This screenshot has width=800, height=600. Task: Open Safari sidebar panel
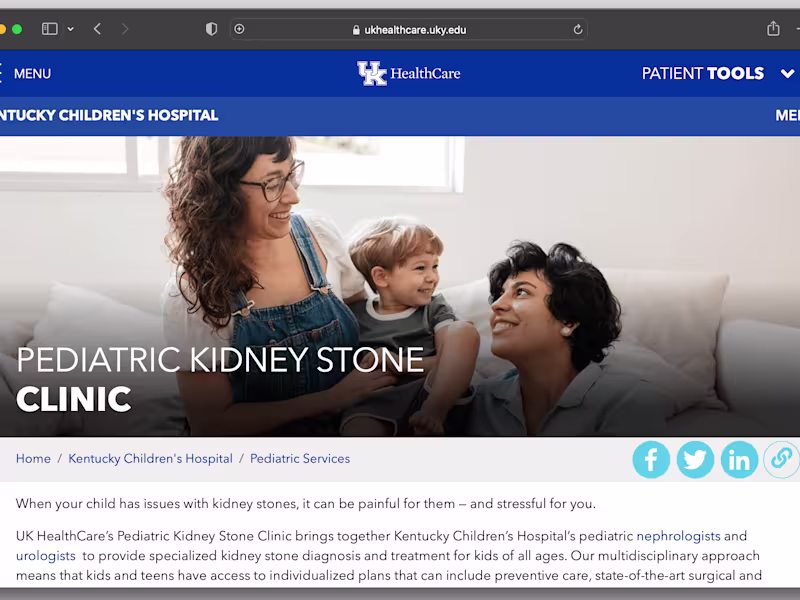click(49, 29)
